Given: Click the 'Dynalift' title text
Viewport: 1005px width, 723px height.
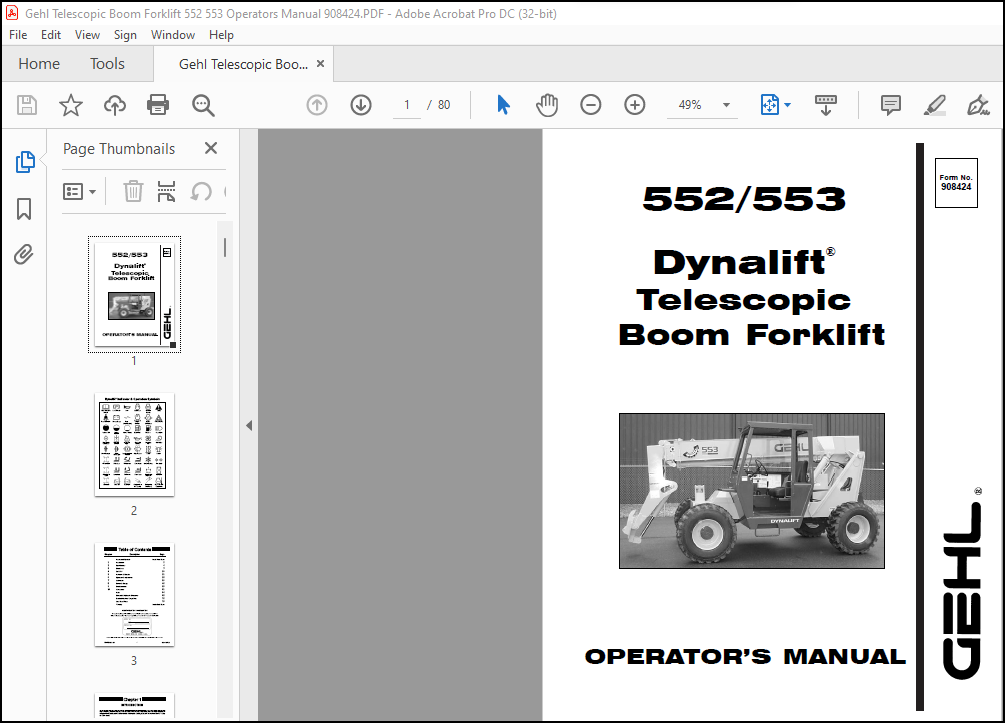Looking at the screenshot, I should point(743,262).
